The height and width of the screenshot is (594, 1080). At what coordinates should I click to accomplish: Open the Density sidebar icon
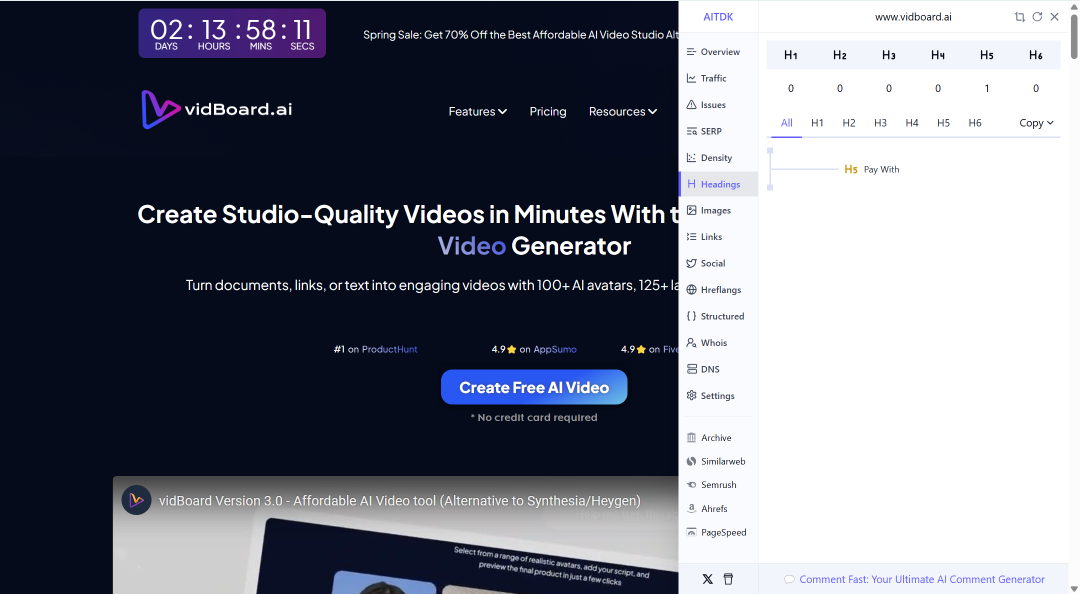[x=692, y=158]
